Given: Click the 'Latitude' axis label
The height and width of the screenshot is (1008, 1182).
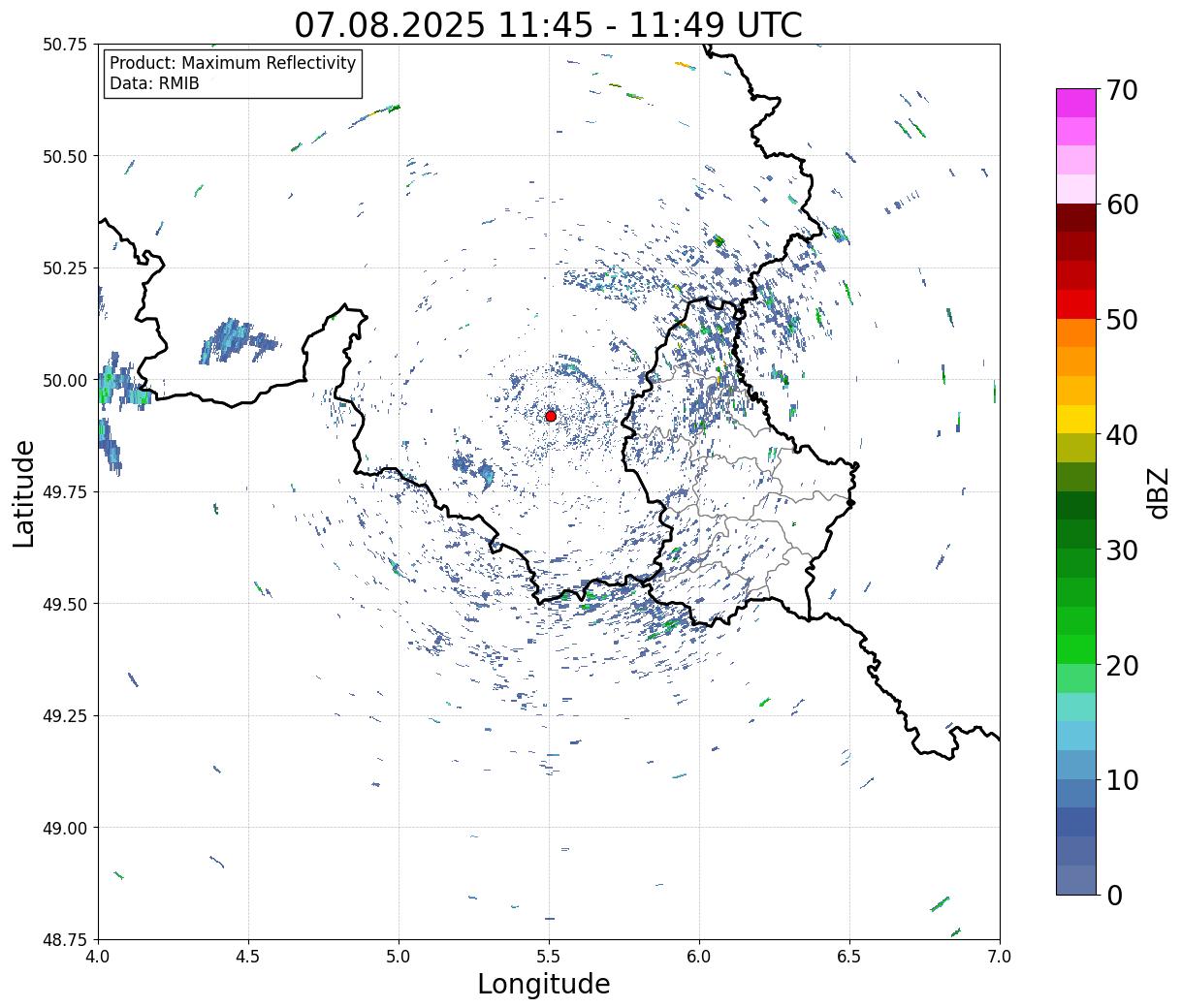Looking at the screenshot, I should 24,493.
